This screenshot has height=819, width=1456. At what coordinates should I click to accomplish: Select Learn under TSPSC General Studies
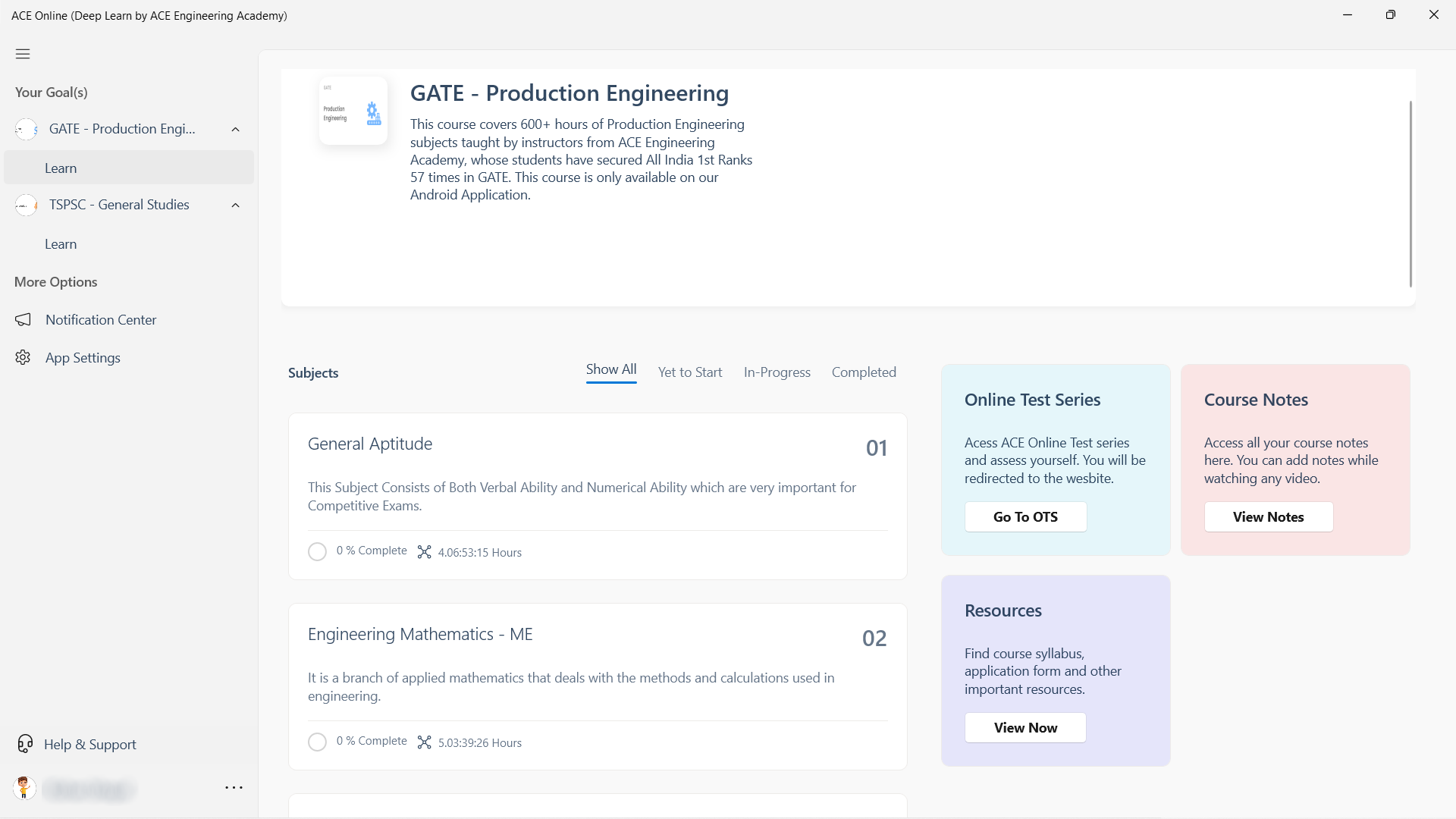(61, 244)
